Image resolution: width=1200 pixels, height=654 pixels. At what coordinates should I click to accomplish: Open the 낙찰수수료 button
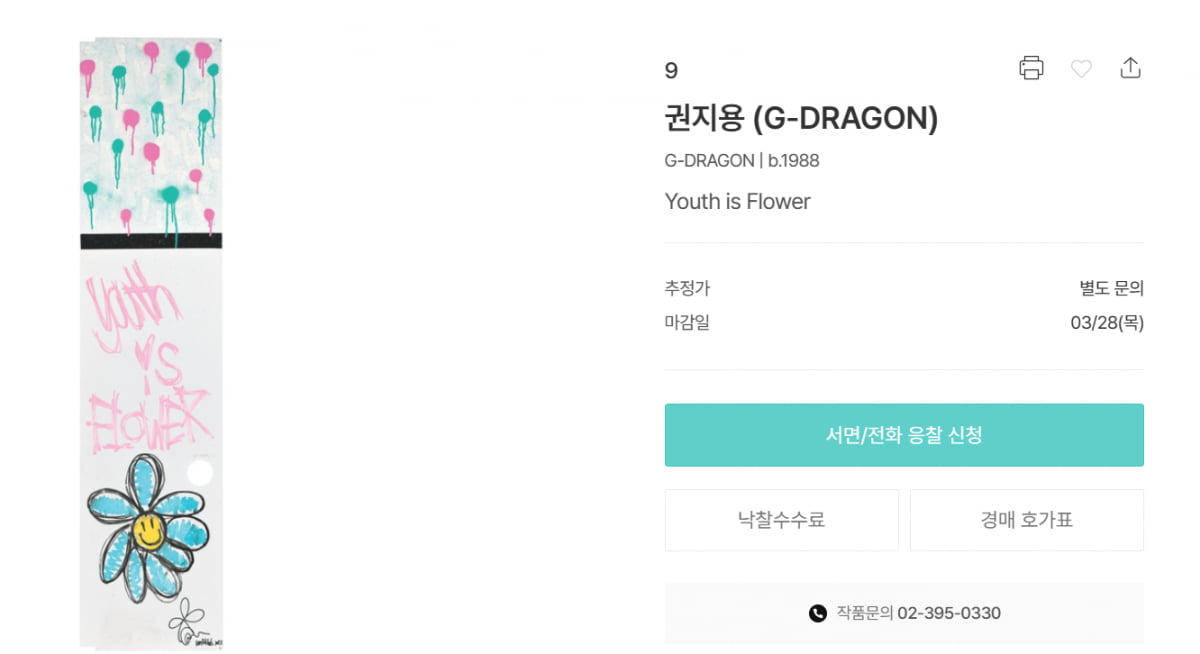coord(781,520)
